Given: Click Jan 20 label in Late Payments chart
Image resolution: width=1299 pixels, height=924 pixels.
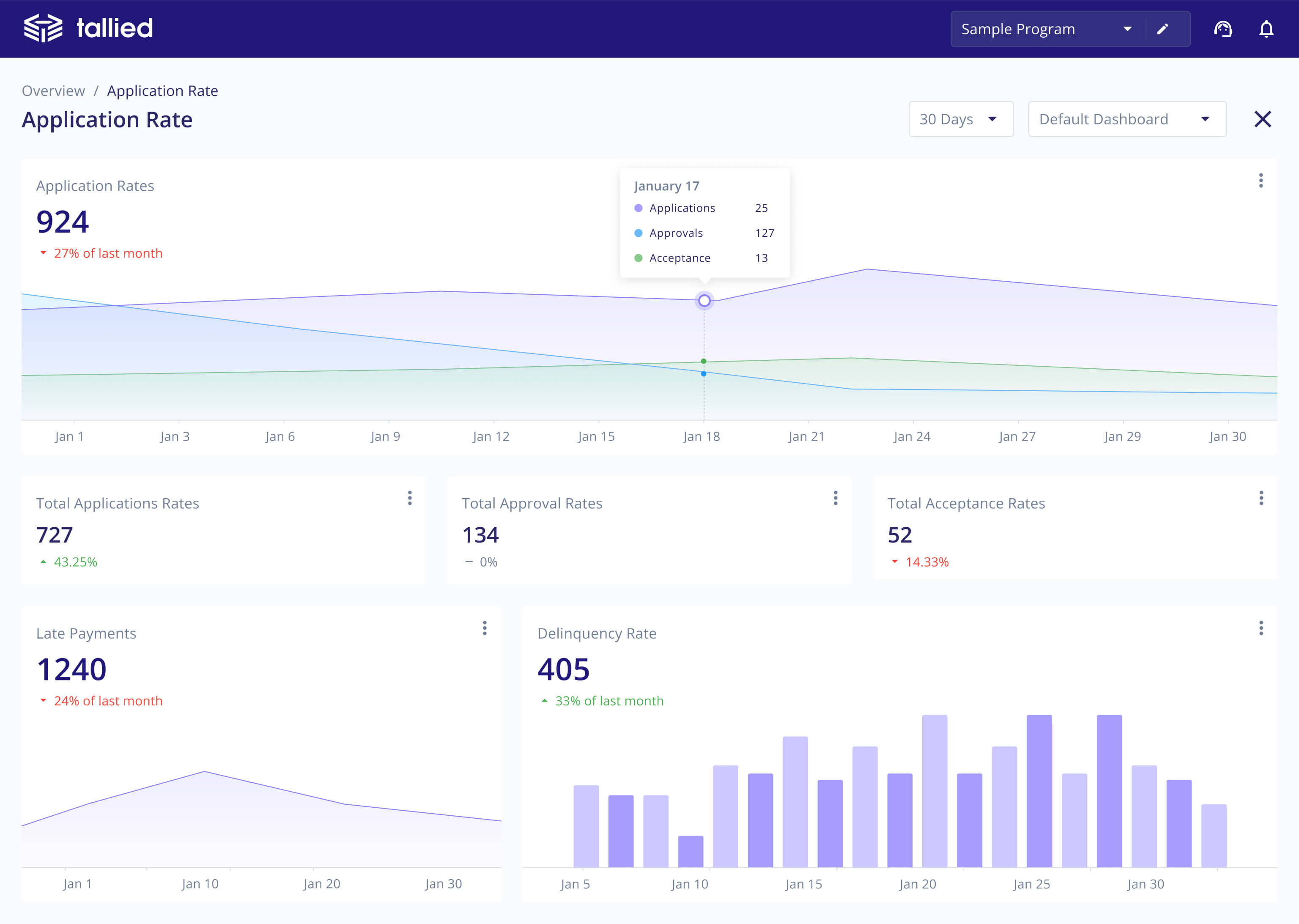Looking at the screenshot, I should (321, 883).
